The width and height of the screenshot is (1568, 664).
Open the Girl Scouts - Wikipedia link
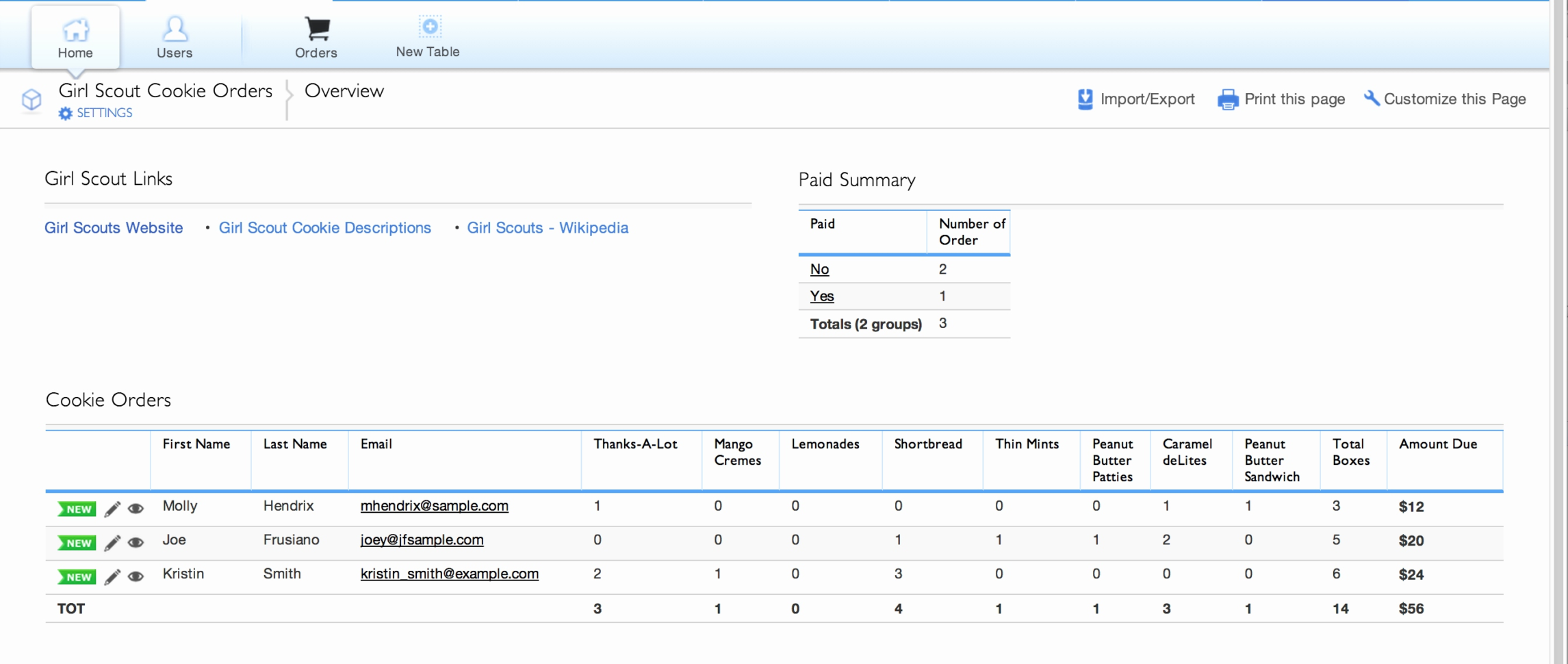point(548,228)
